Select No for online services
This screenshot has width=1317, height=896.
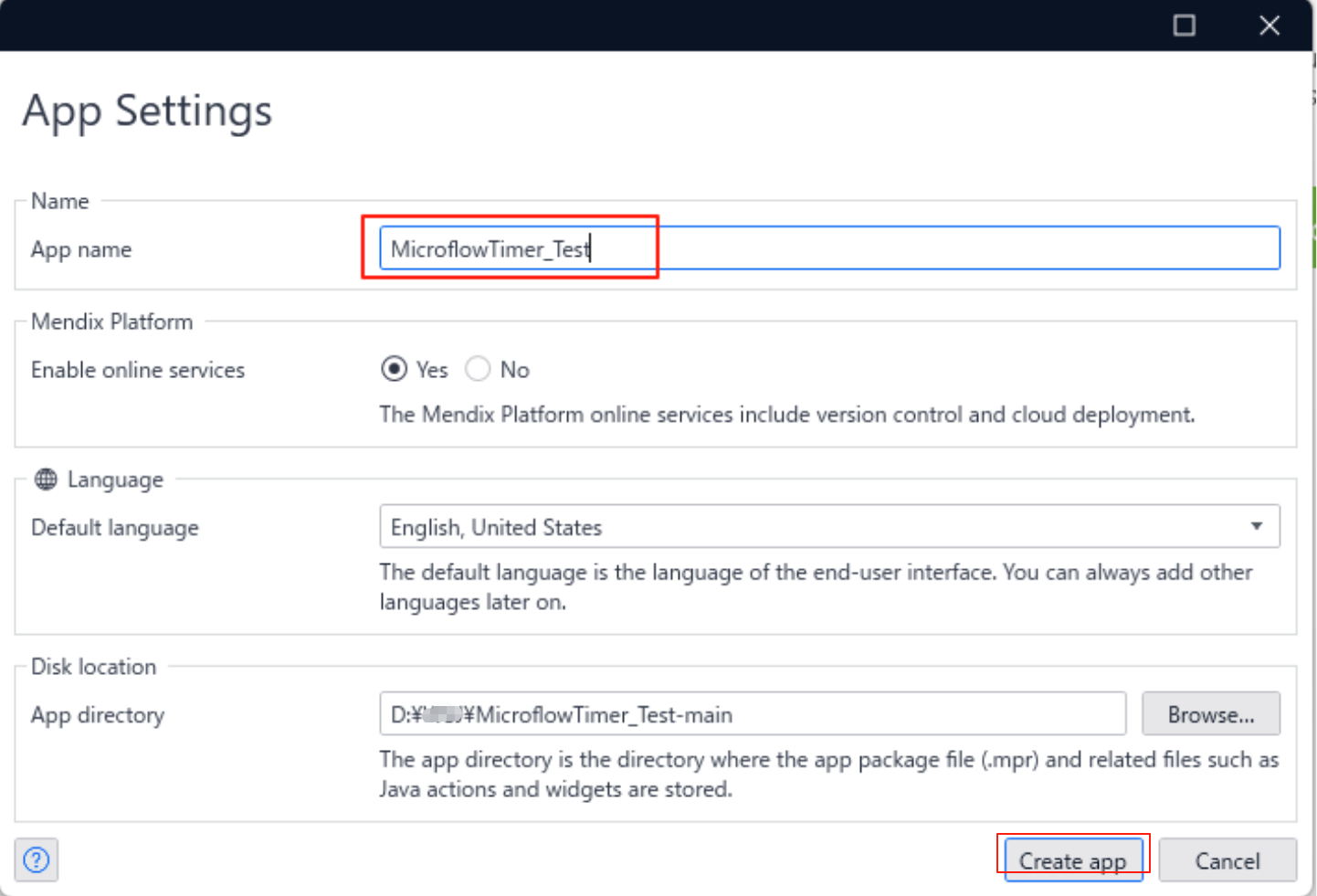(x=478, y=369)
